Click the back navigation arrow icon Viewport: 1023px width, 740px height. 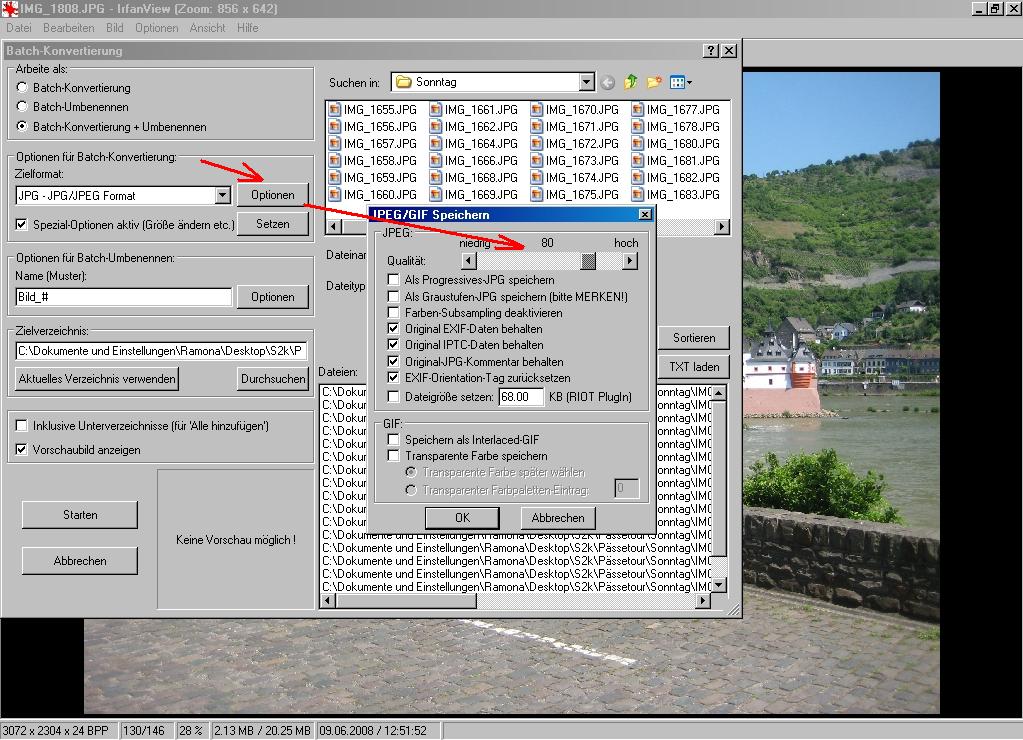click(x=609, y=82)
